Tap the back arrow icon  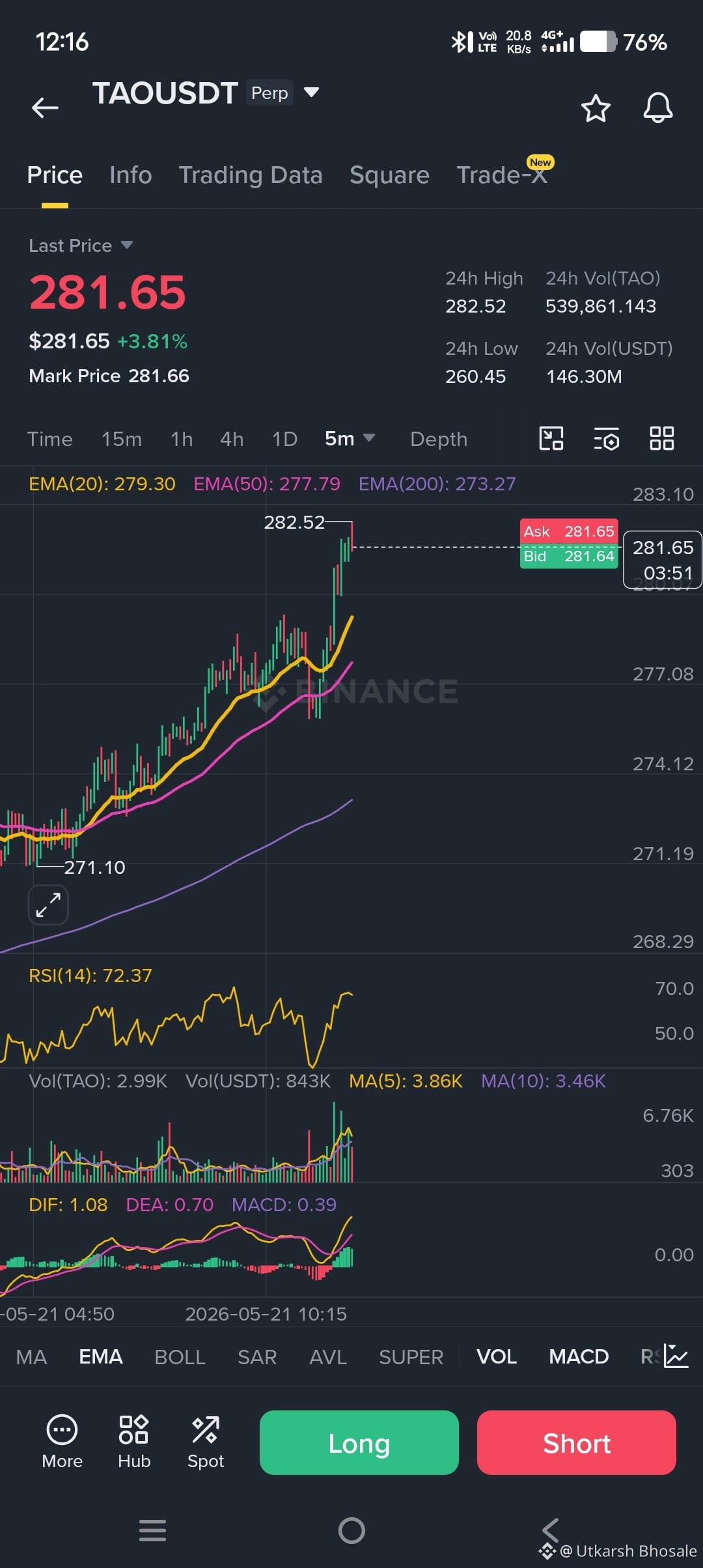[x=45, y=107]
